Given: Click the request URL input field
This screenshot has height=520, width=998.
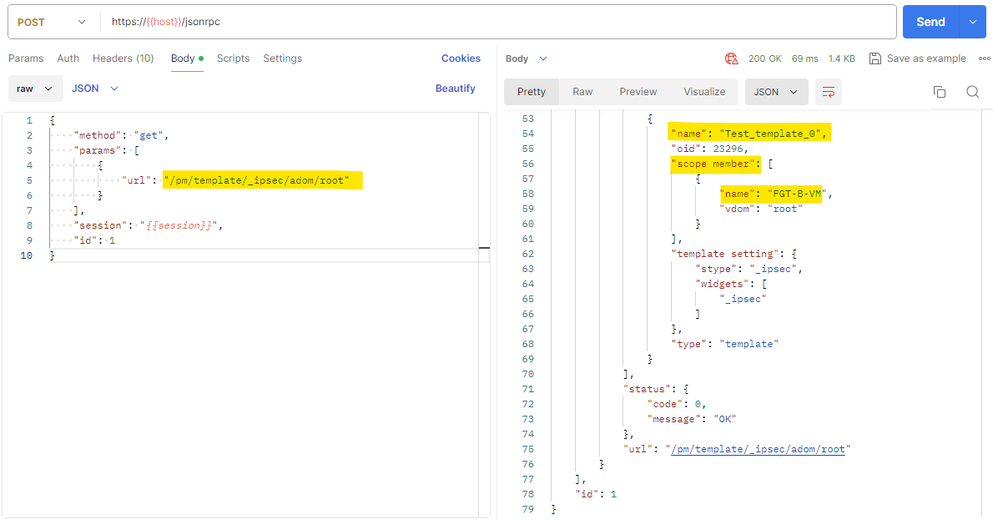Looking at the screenshot, I should [x=500, y=22].
